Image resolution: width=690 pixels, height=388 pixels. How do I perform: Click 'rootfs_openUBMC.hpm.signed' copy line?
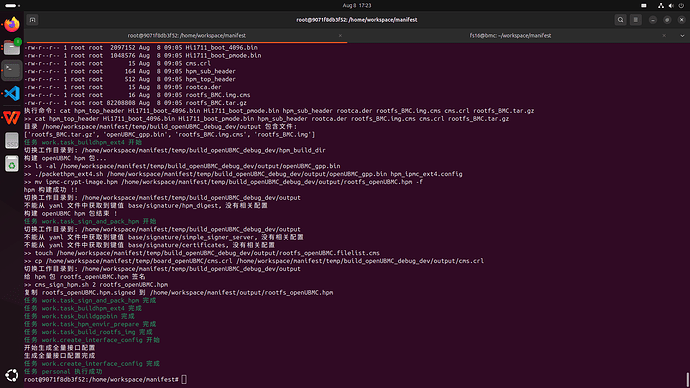coord(179,293)
